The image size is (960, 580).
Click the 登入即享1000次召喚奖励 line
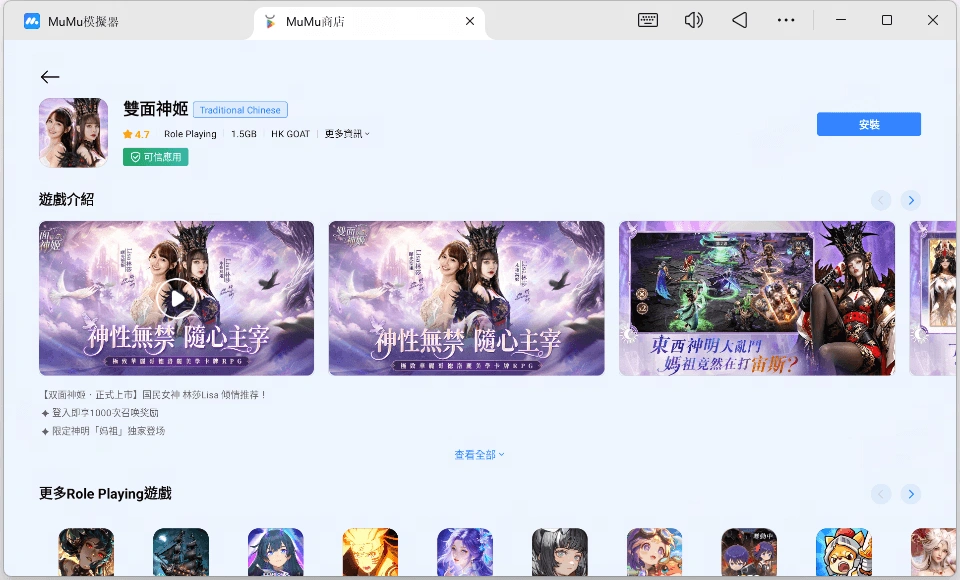(100, 413)
